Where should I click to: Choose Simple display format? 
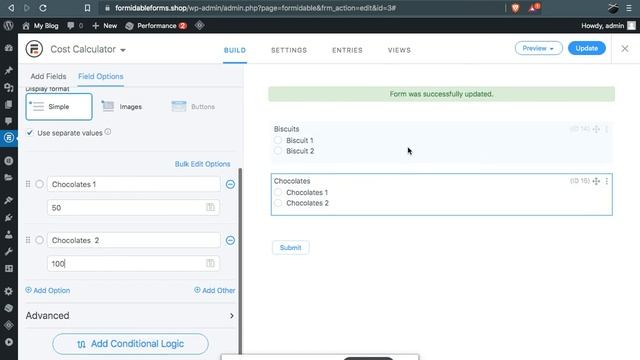pos(59,107)
